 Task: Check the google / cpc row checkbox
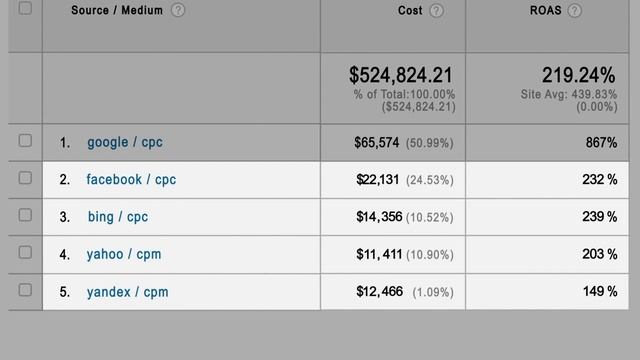tap(25, 140)
